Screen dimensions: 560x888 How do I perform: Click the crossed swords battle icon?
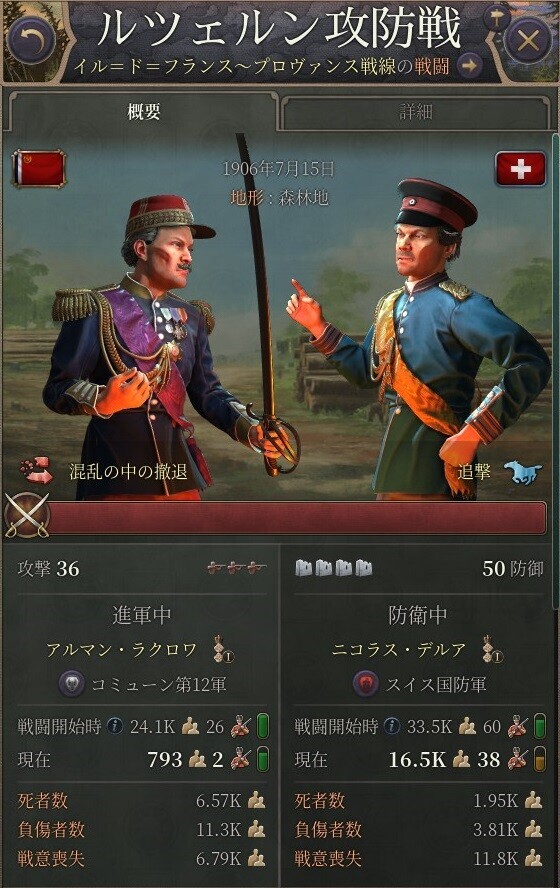[x=27, y=515]
